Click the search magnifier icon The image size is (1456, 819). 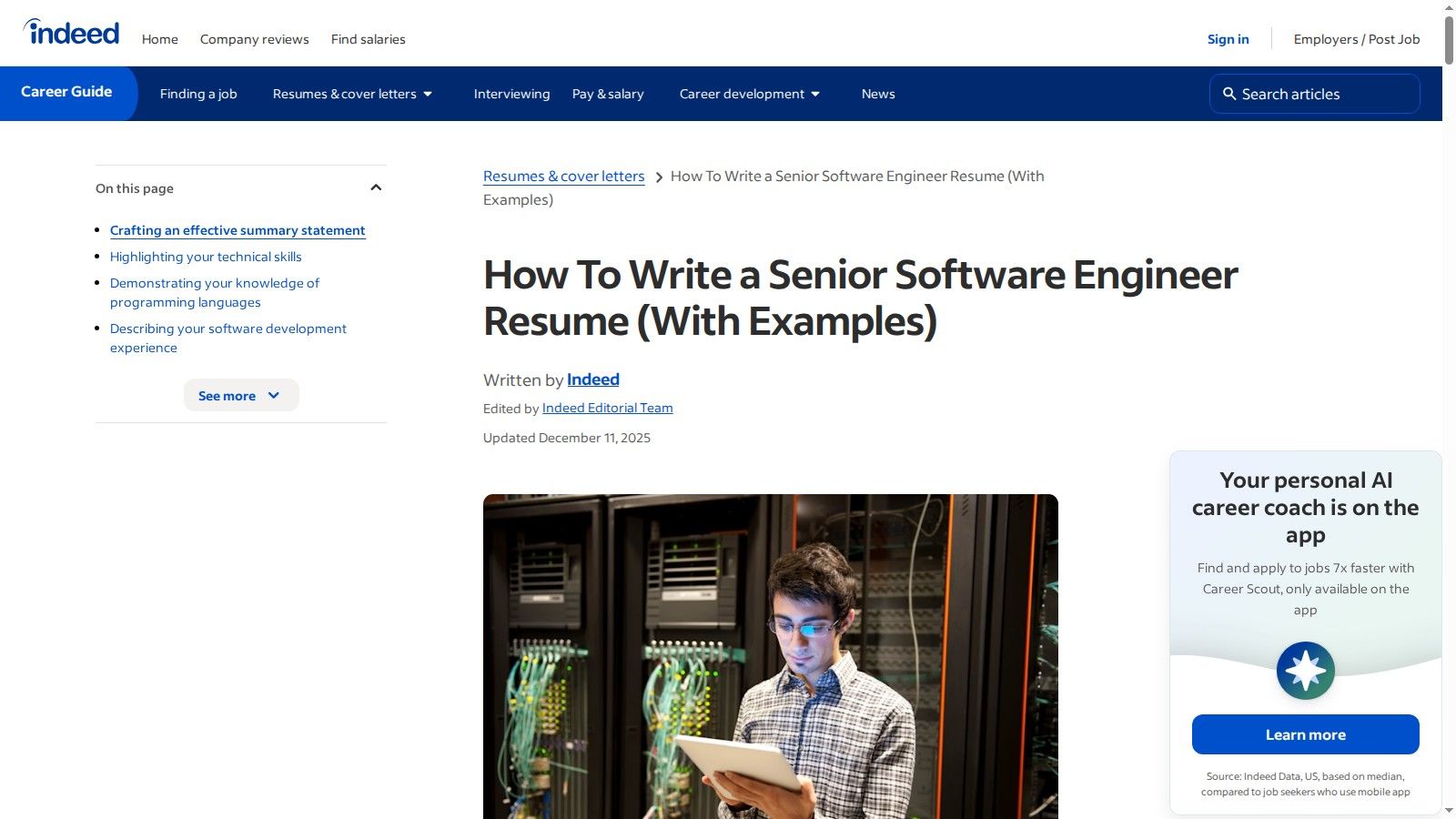(1229, 94)
